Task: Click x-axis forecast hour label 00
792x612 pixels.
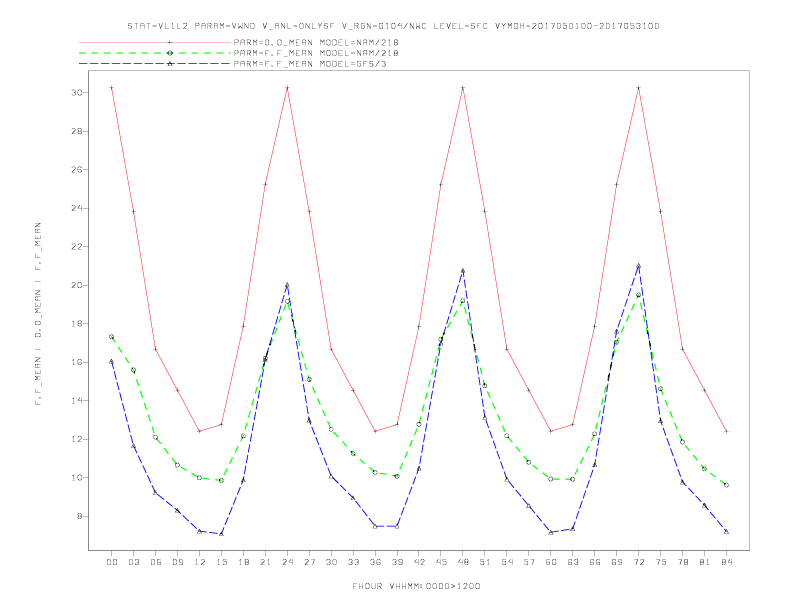Action: (x=112, y=562)
